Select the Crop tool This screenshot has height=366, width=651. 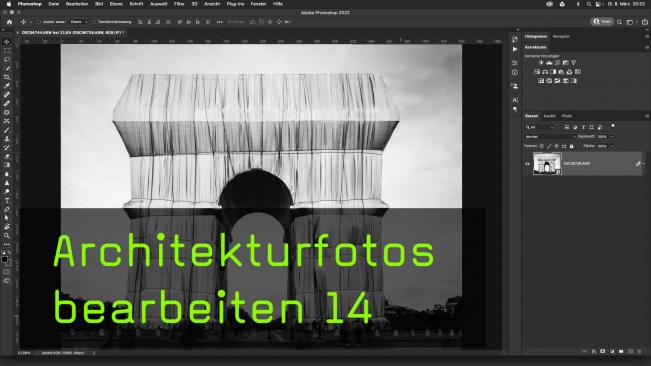click(7, 77)
